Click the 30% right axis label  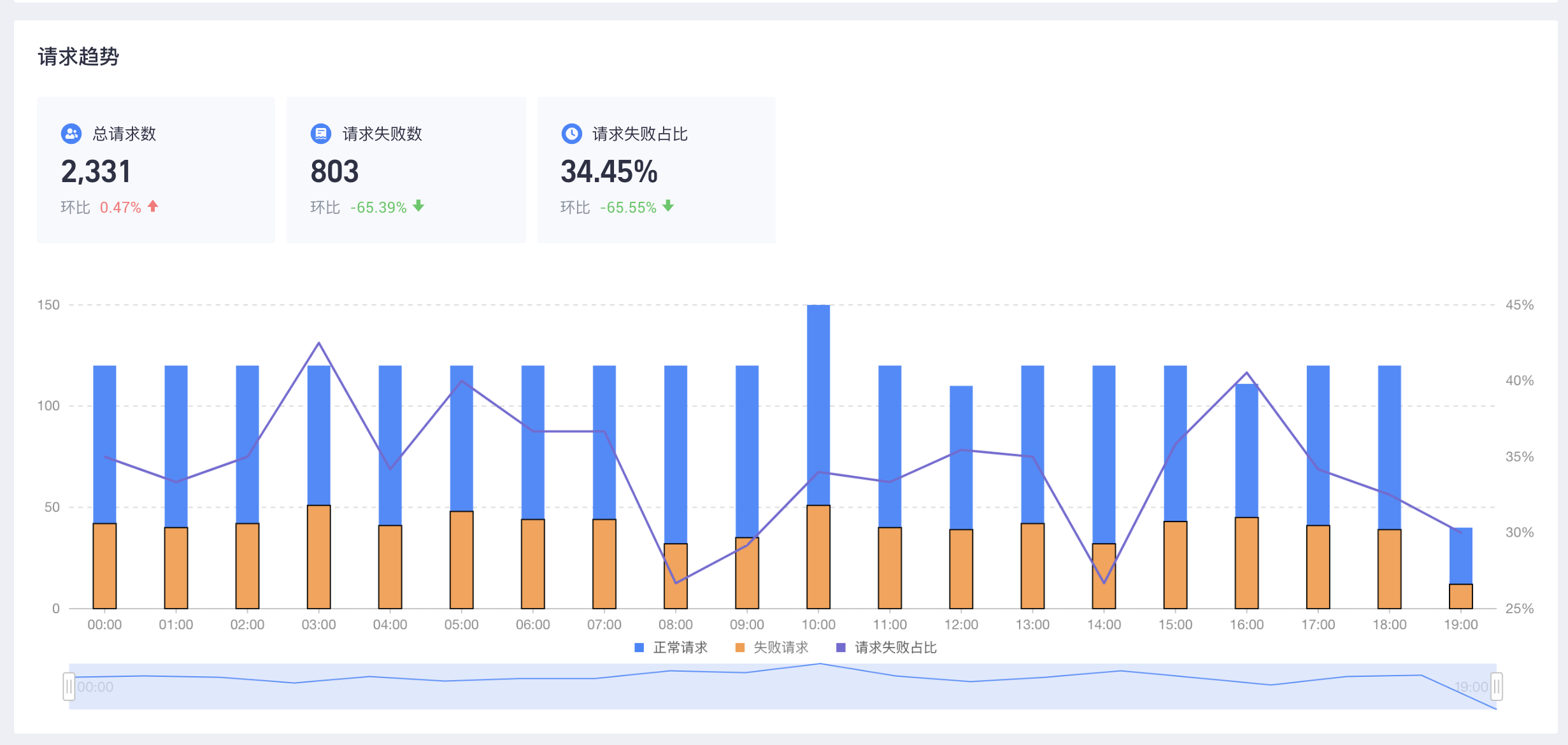(1520, 532)
